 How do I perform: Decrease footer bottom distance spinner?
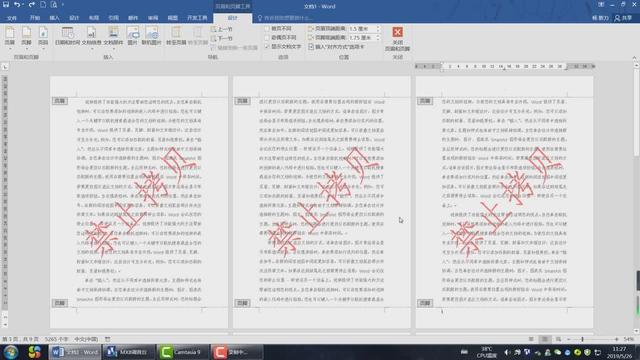(x=378, y=39)
